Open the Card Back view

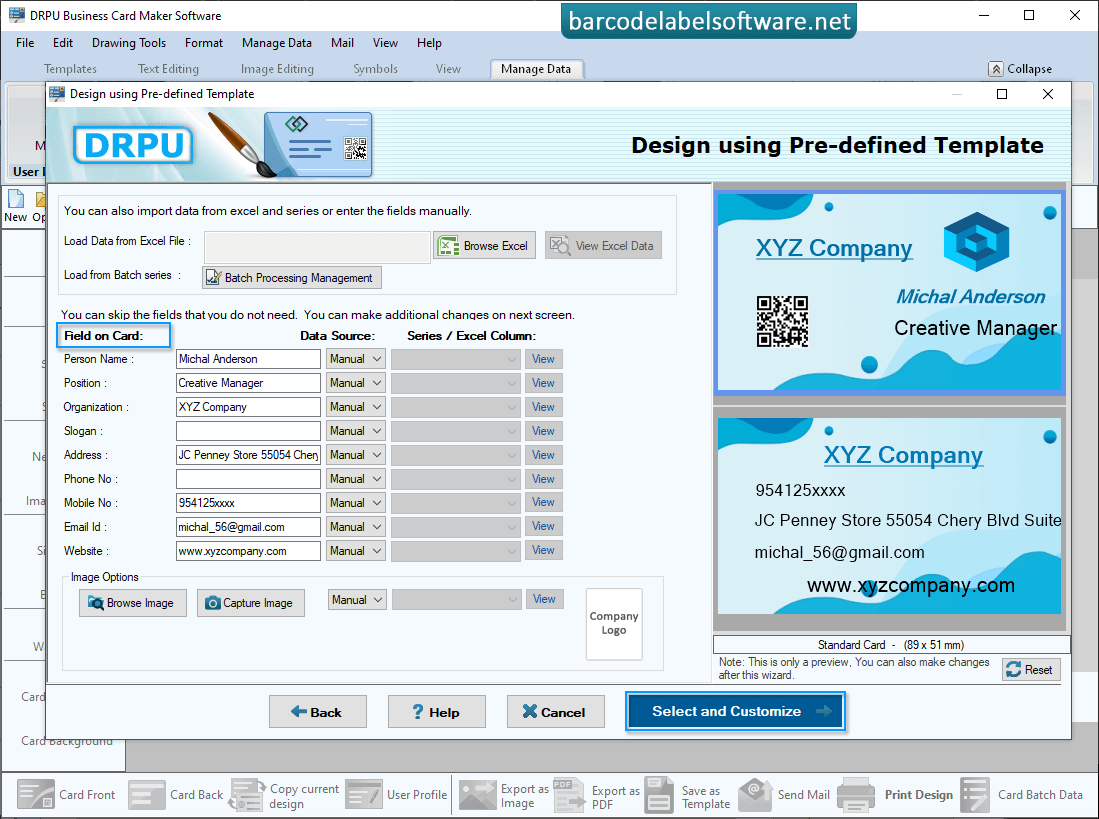(175, 795)
